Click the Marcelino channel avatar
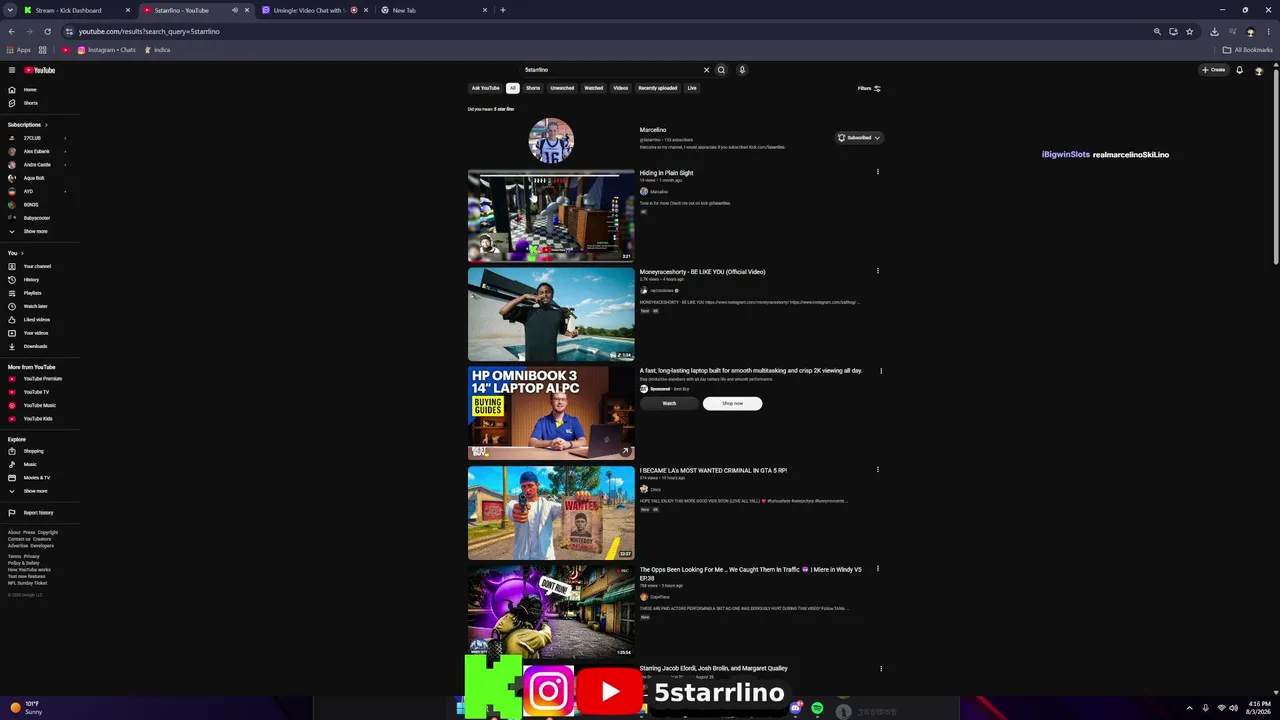The height and width of the screenshot is (720, 1280). click(x=551, y=140)
